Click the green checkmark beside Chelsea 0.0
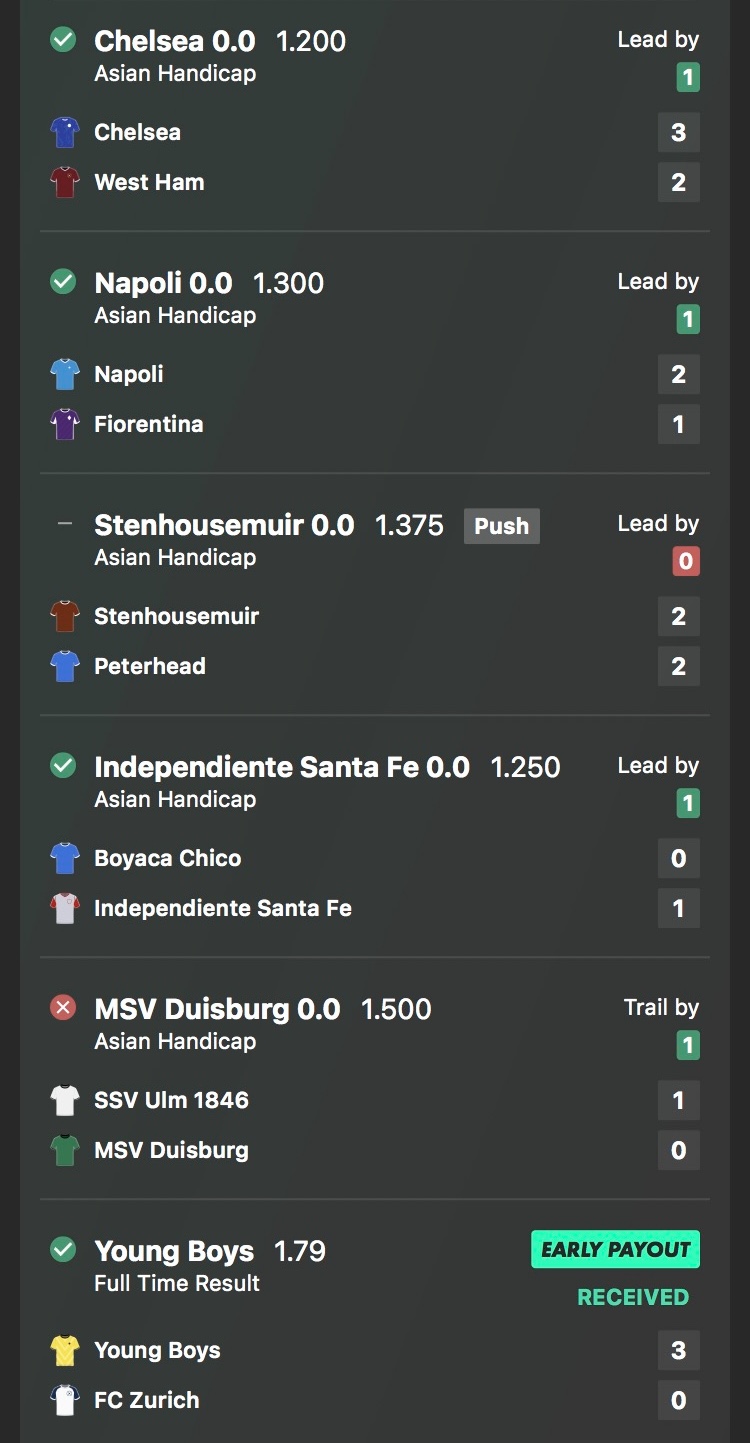 (63, 40)
